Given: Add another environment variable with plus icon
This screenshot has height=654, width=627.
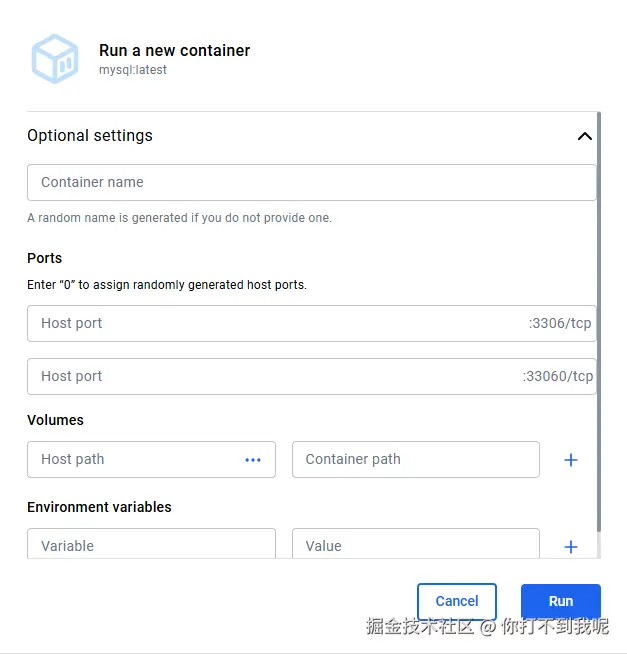Looking at the screenshot, I should point(571,547).
